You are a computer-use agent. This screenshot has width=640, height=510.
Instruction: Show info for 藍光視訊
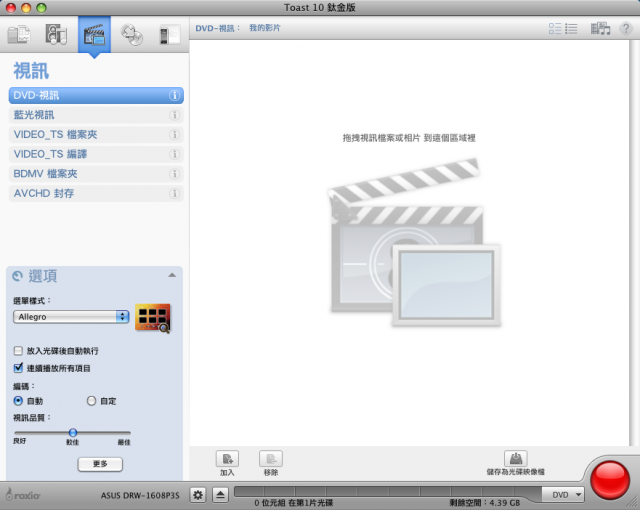[x=174, y=115]
